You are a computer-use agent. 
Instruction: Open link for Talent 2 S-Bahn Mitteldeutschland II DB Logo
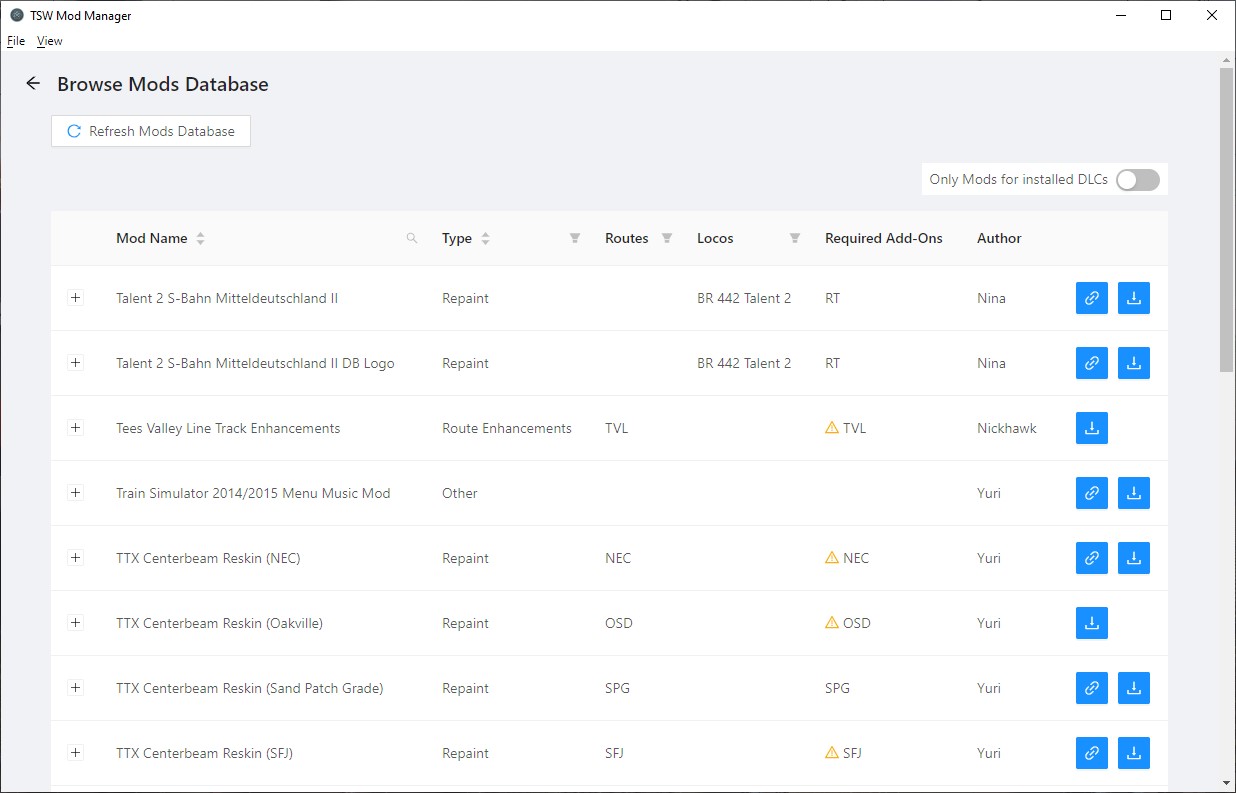[x=1091, y=363]
